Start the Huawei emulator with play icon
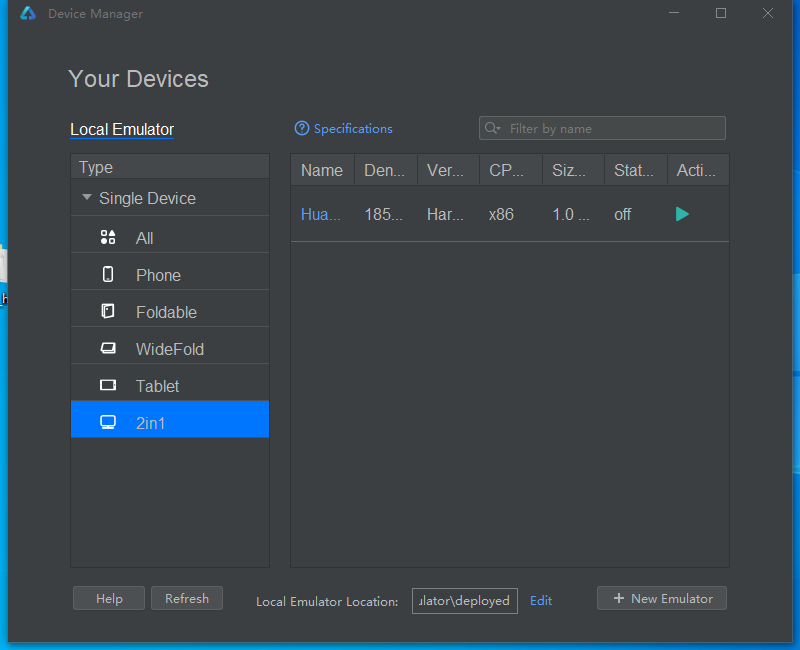The height and width of the screenshot is (650, 800). click(682, 214)
